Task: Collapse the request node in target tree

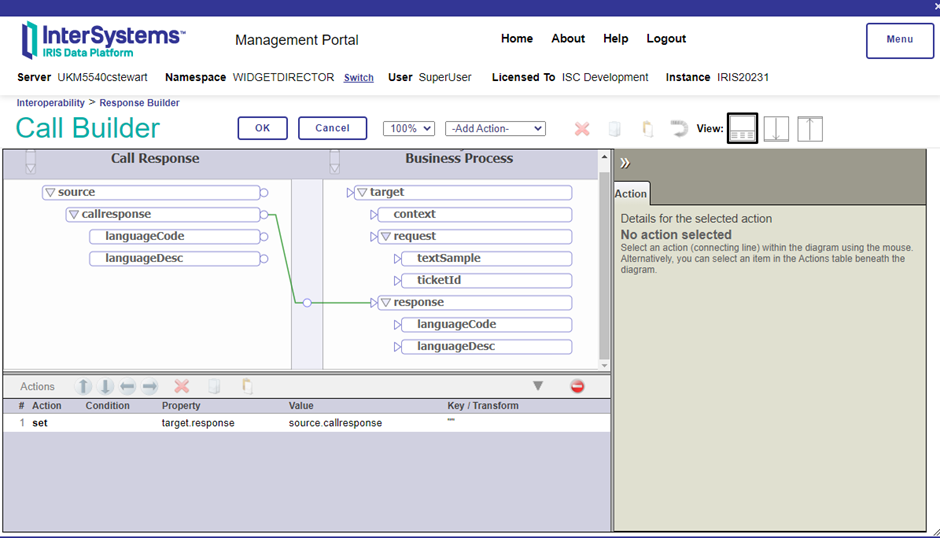Action: tap(385, 237)
